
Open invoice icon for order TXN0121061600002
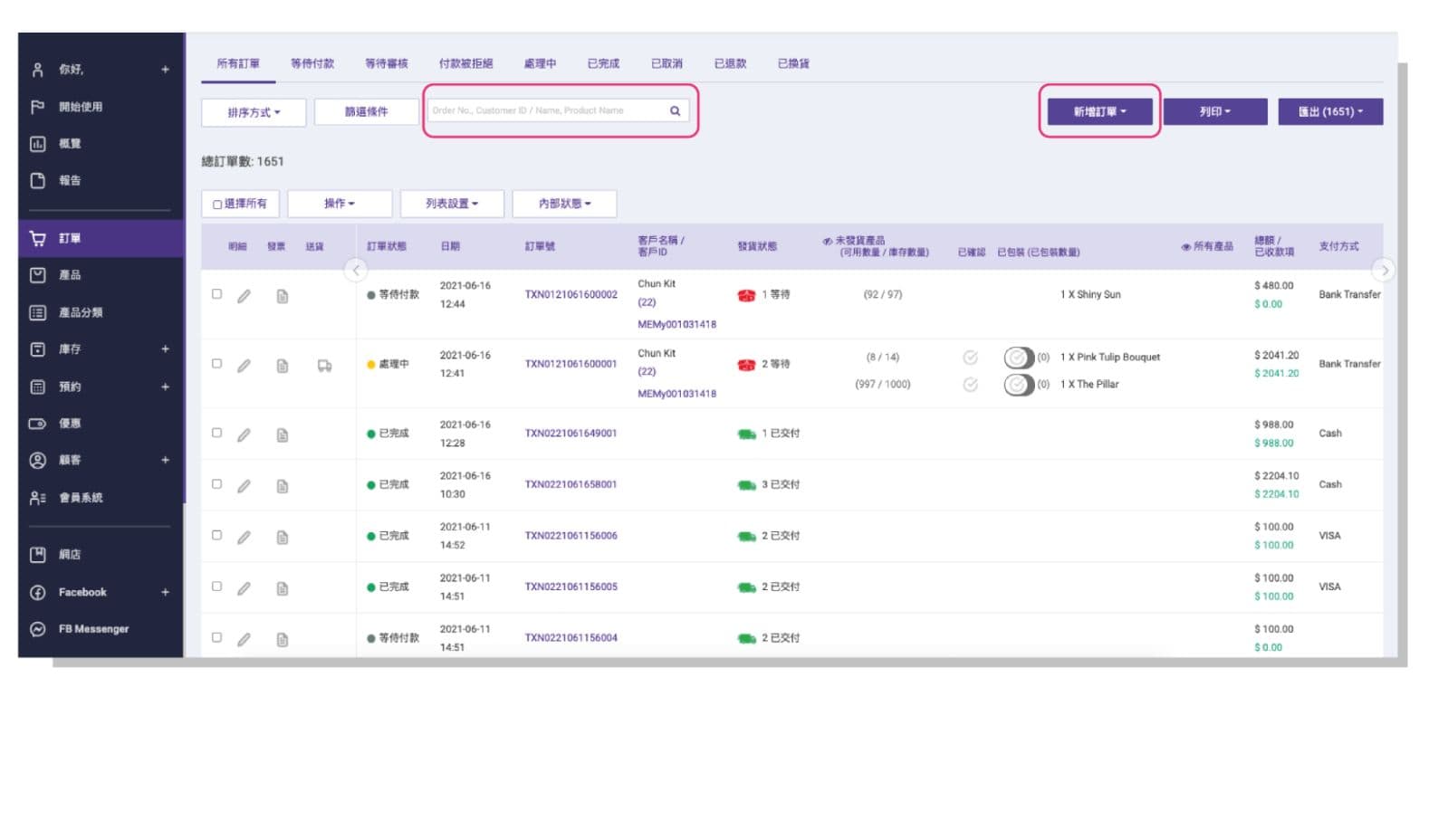(283, 296)
